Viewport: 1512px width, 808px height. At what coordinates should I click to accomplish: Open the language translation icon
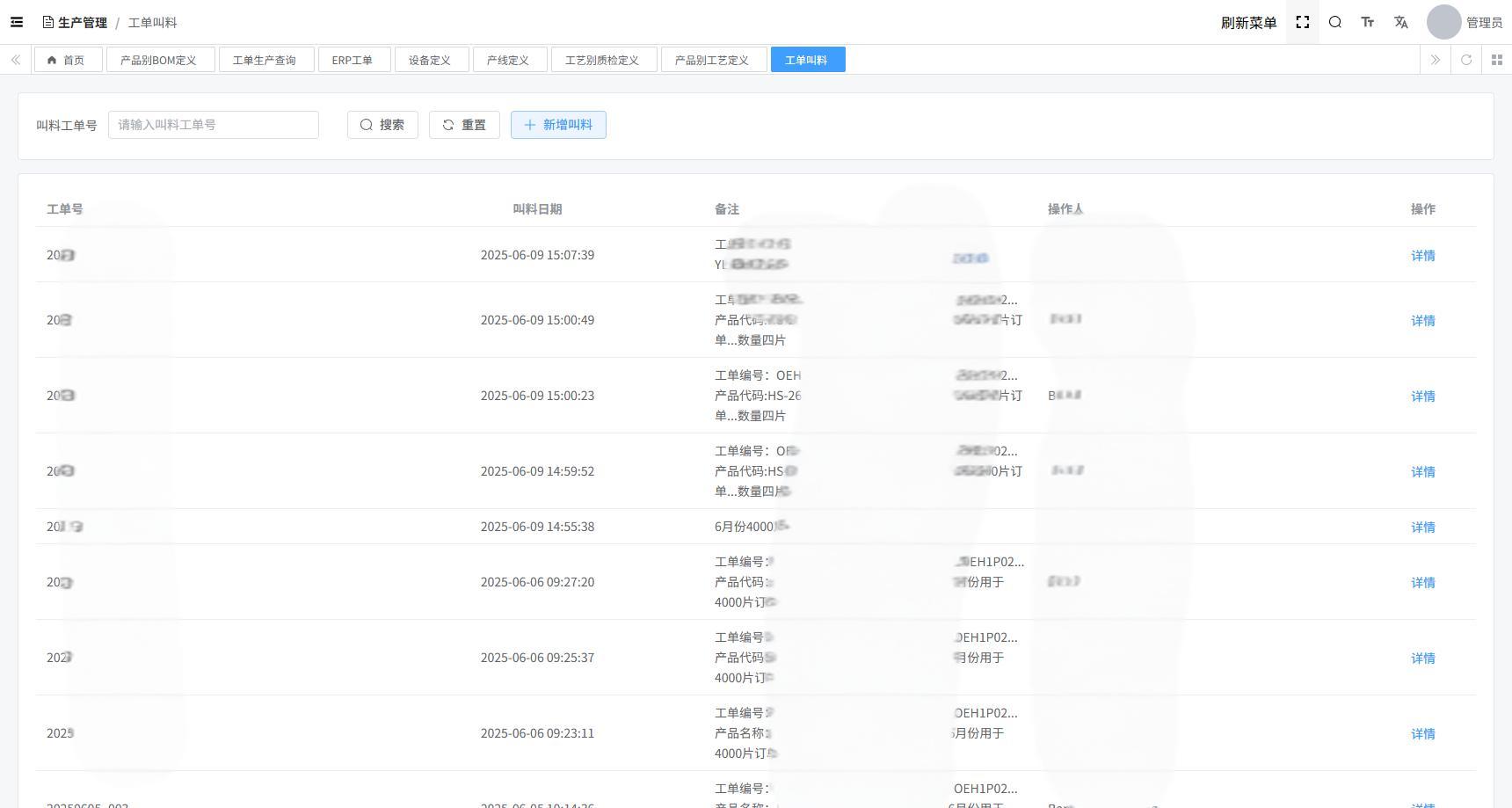coord(1401,22)
